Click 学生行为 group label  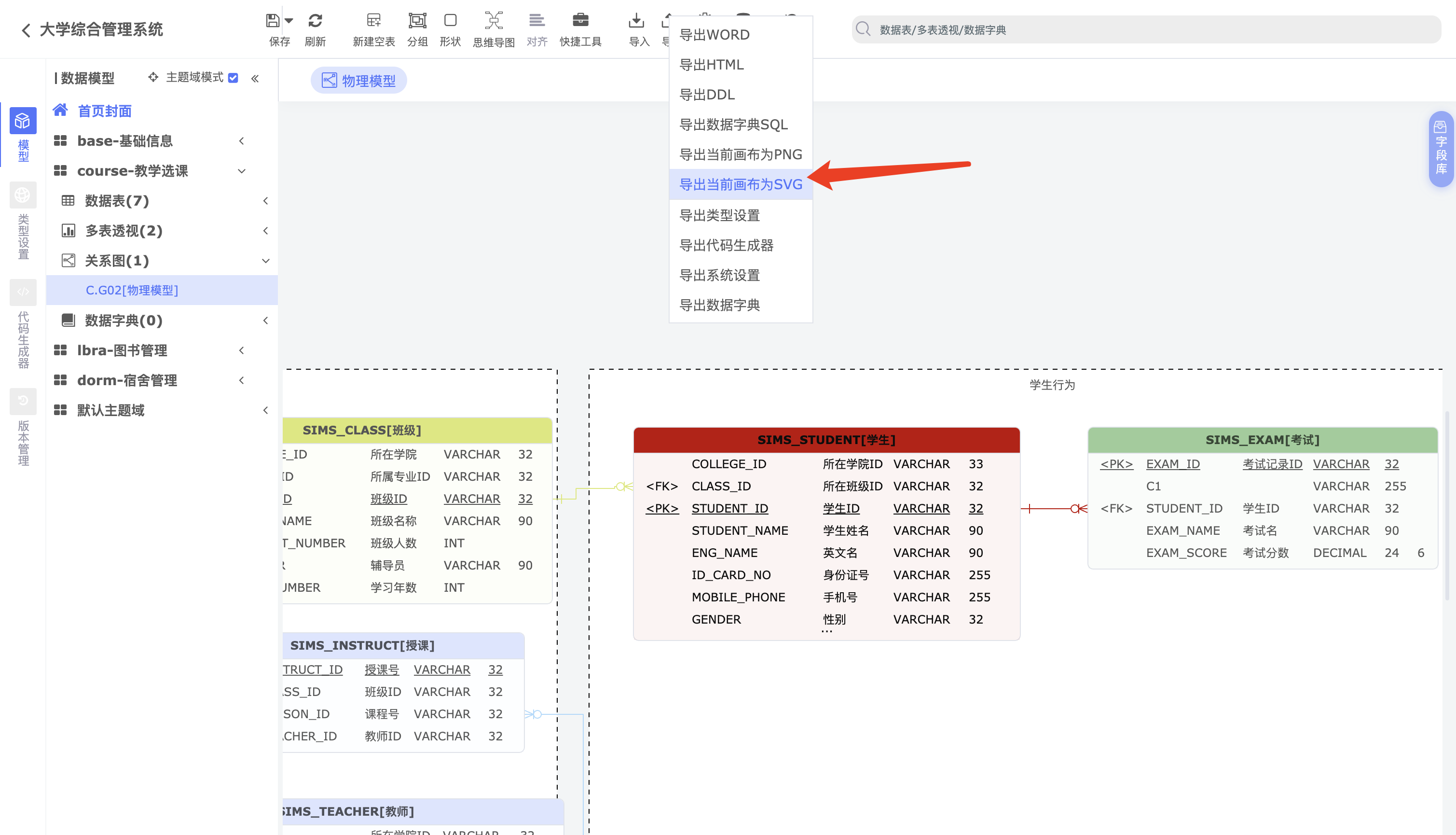pos(1052,385)
